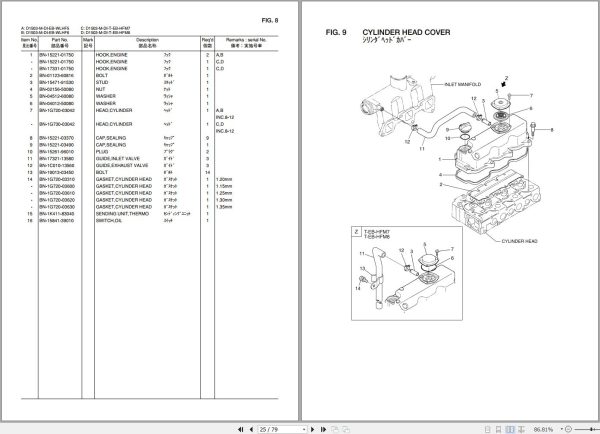Click the FIG. 9 CYLINDER HEAD COVER title
The image size is (600, 434).
388,33
